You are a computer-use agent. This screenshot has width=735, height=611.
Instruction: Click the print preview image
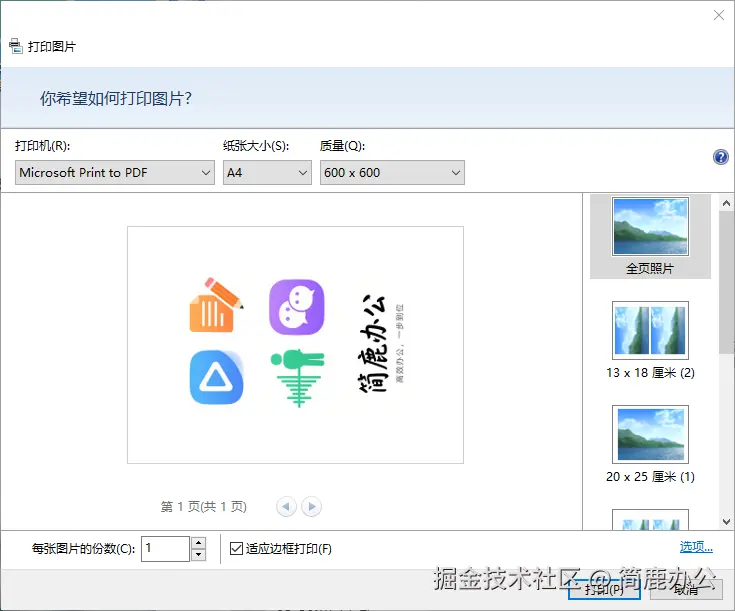(x=295, y=345)
